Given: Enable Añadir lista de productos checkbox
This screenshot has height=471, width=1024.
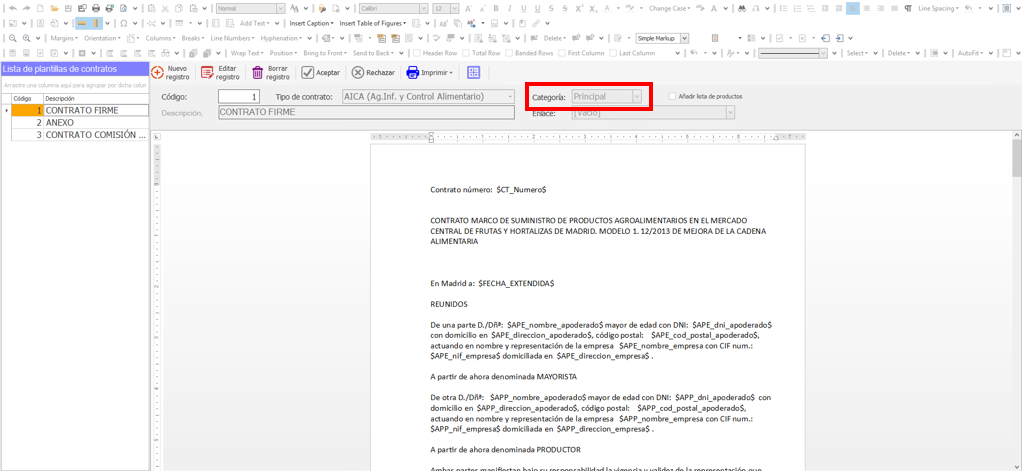Looking at the screenshot, I should 672,96.
